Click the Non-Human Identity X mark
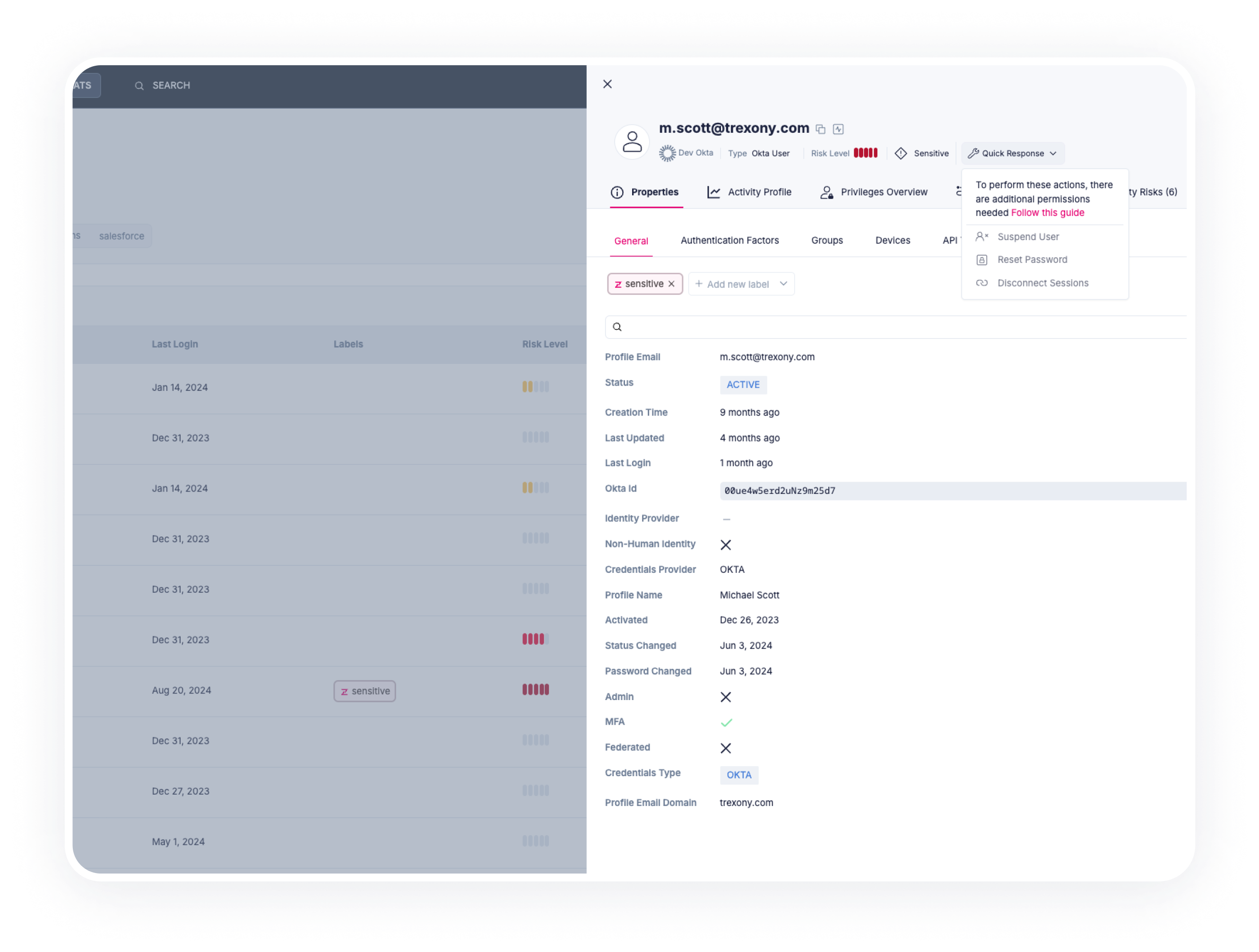1259x952 pixels. pos(725,545)
